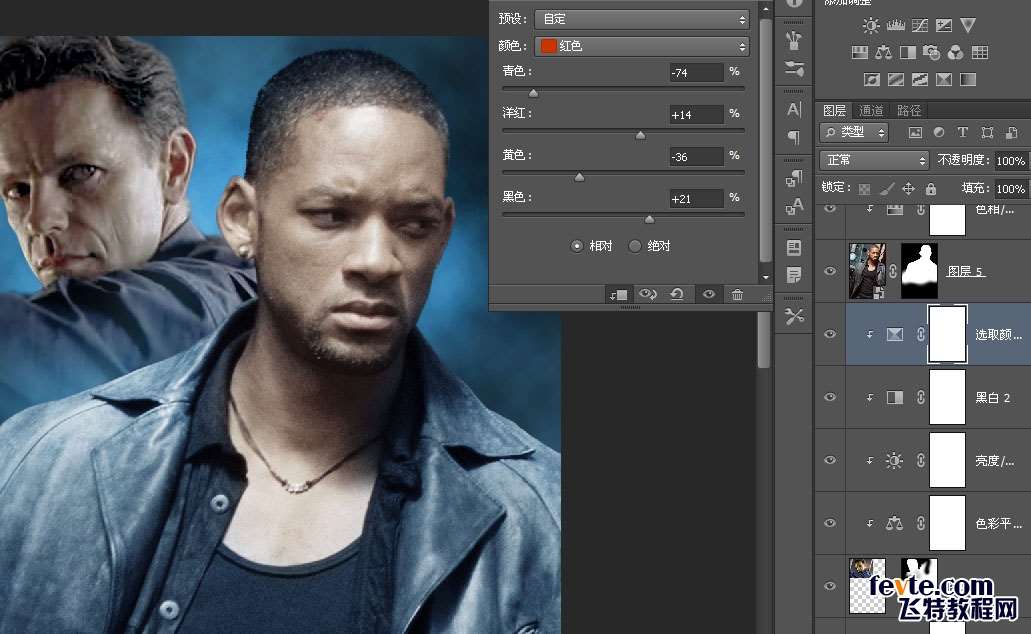Add a Posterize adjustment layer
This screenshot has height=634, width=1031.
896,80
